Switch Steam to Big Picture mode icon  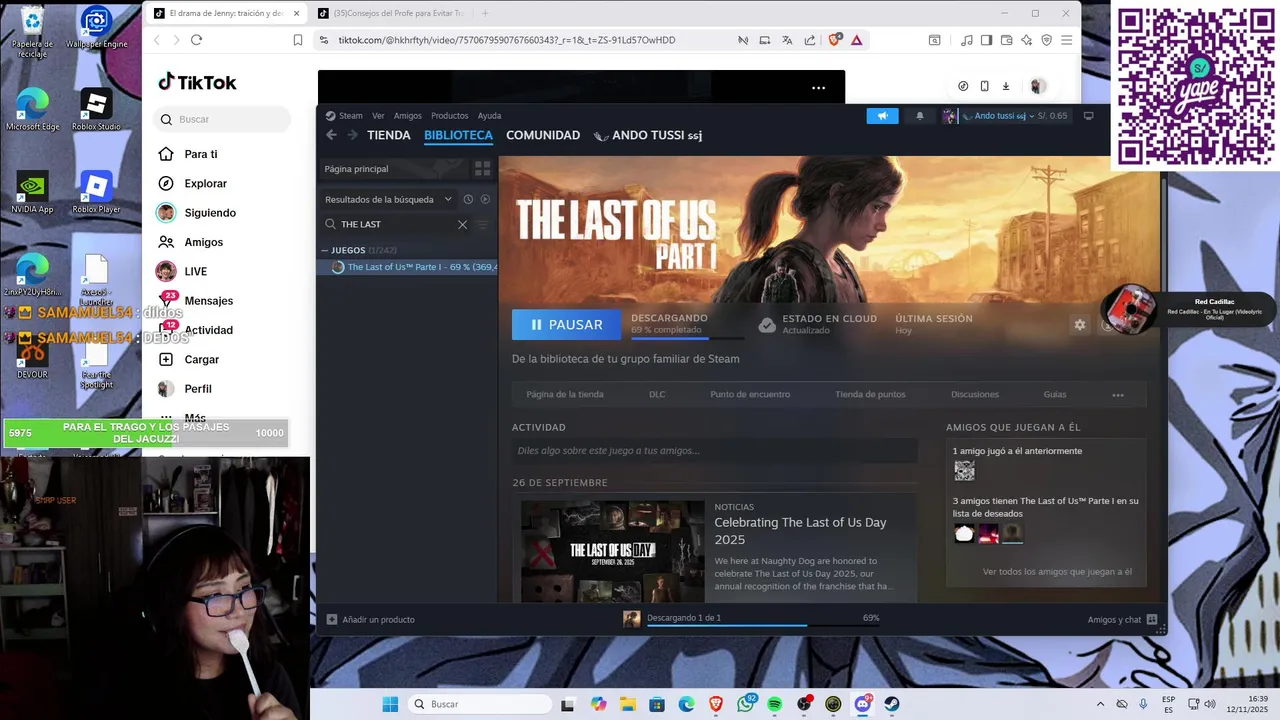pyautogui.click(x=1088, y=116)
